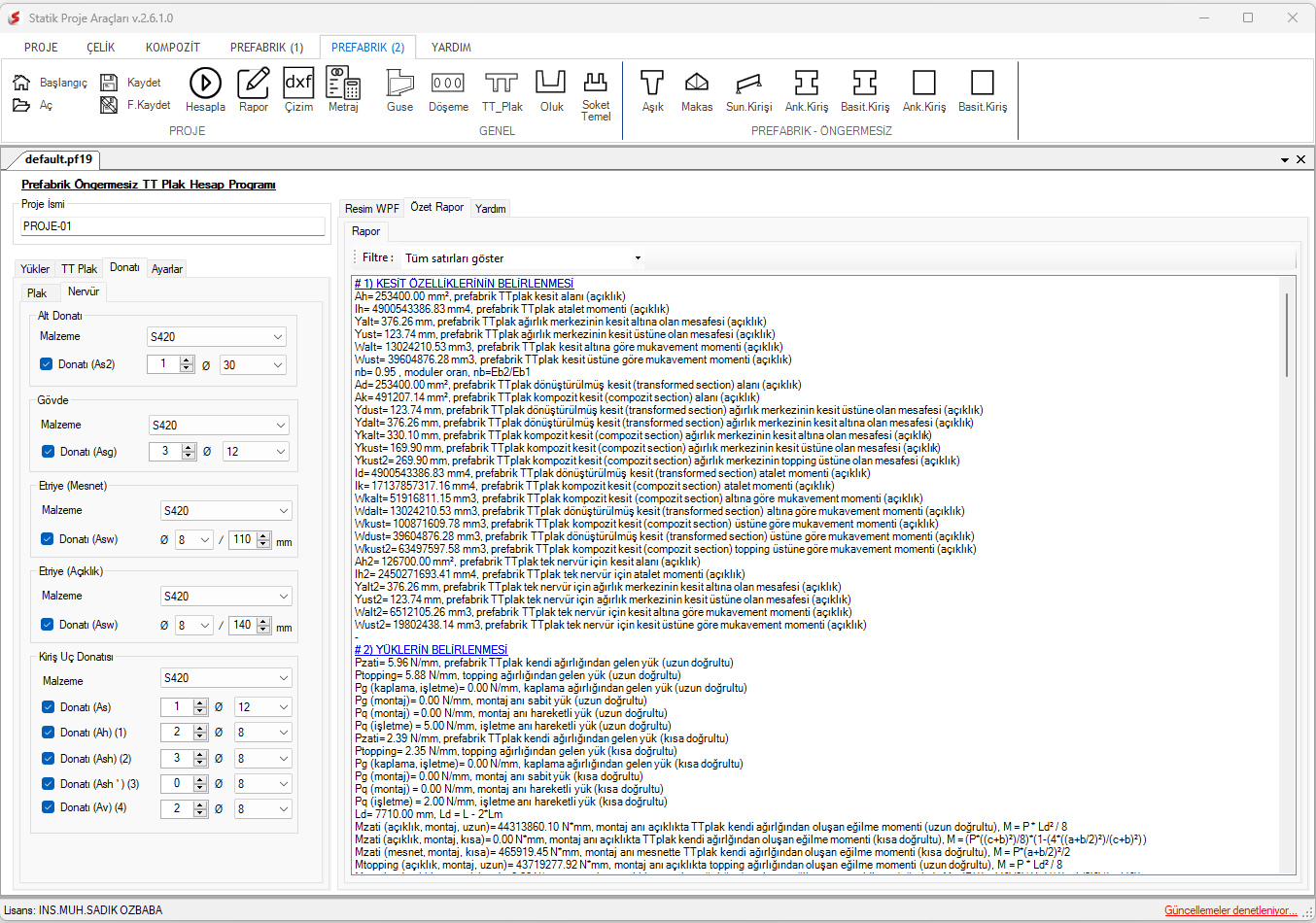Viewport: 1316px width, 923px height.
Task: Open the Kiriş Uç Donatısı Malzeme dropdown
Action: pyautogui.click(x=226, y=678)
